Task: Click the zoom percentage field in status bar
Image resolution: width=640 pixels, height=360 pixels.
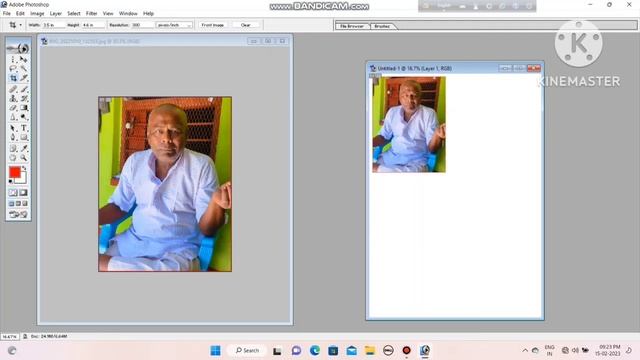Action: pos(10,337)
